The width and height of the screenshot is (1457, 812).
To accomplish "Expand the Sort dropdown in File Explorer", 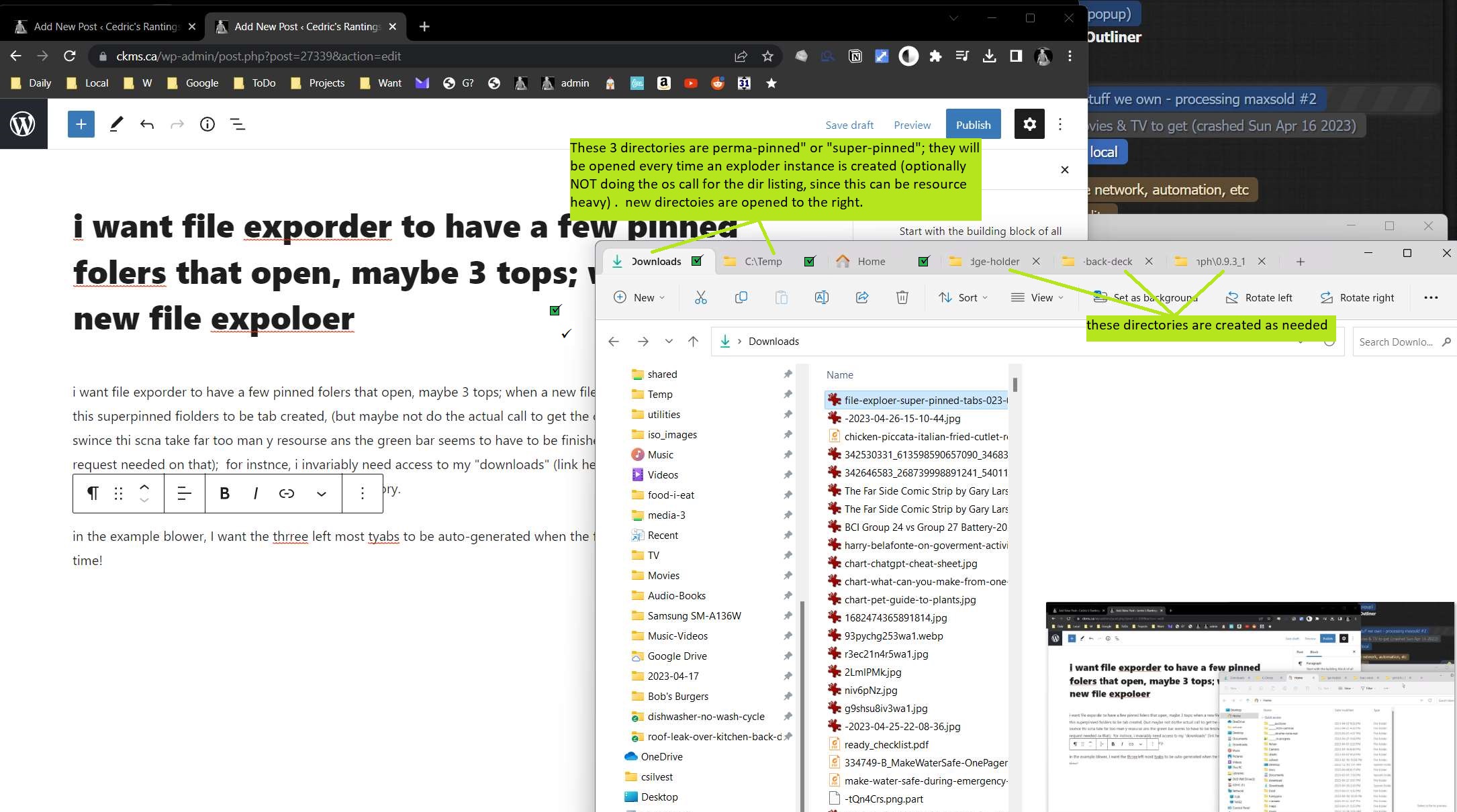I will (963, 297).
